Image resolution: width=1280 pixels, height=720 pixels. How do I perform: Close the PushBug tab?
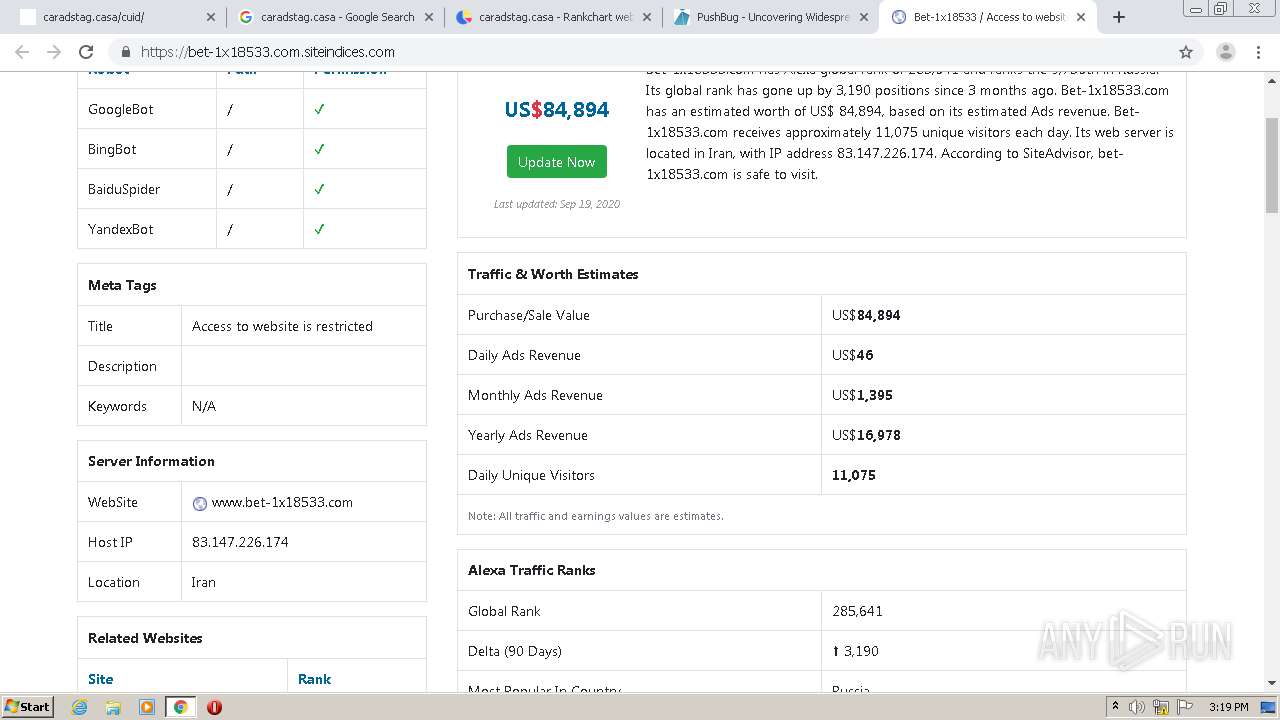pos(864,17)
